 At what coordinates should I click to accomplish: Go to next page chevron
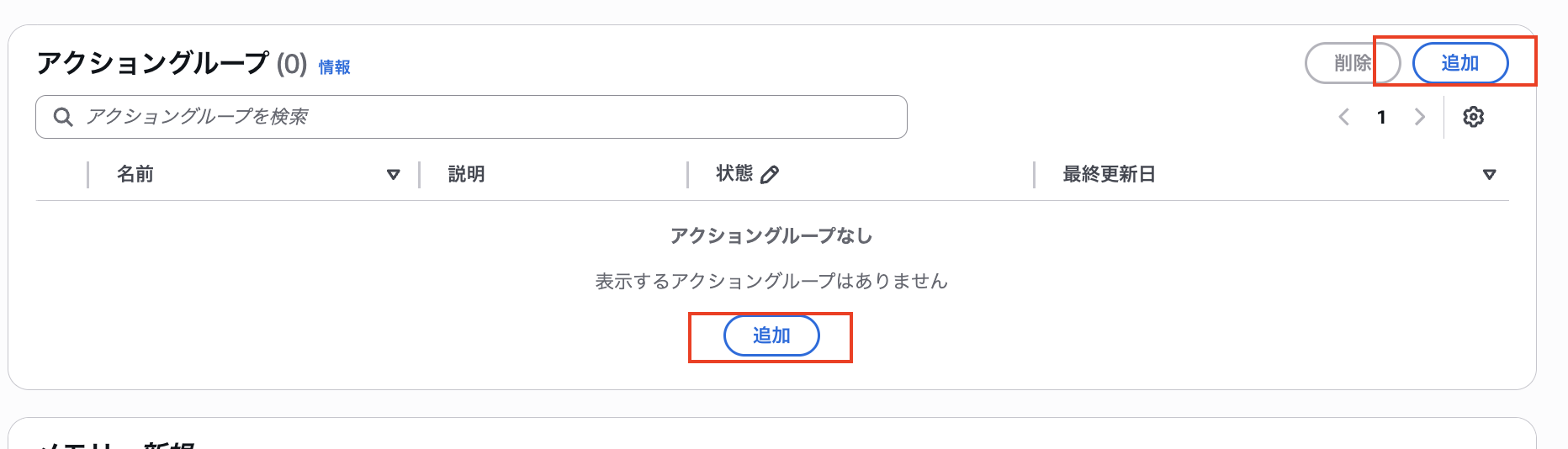point(1419,117)
